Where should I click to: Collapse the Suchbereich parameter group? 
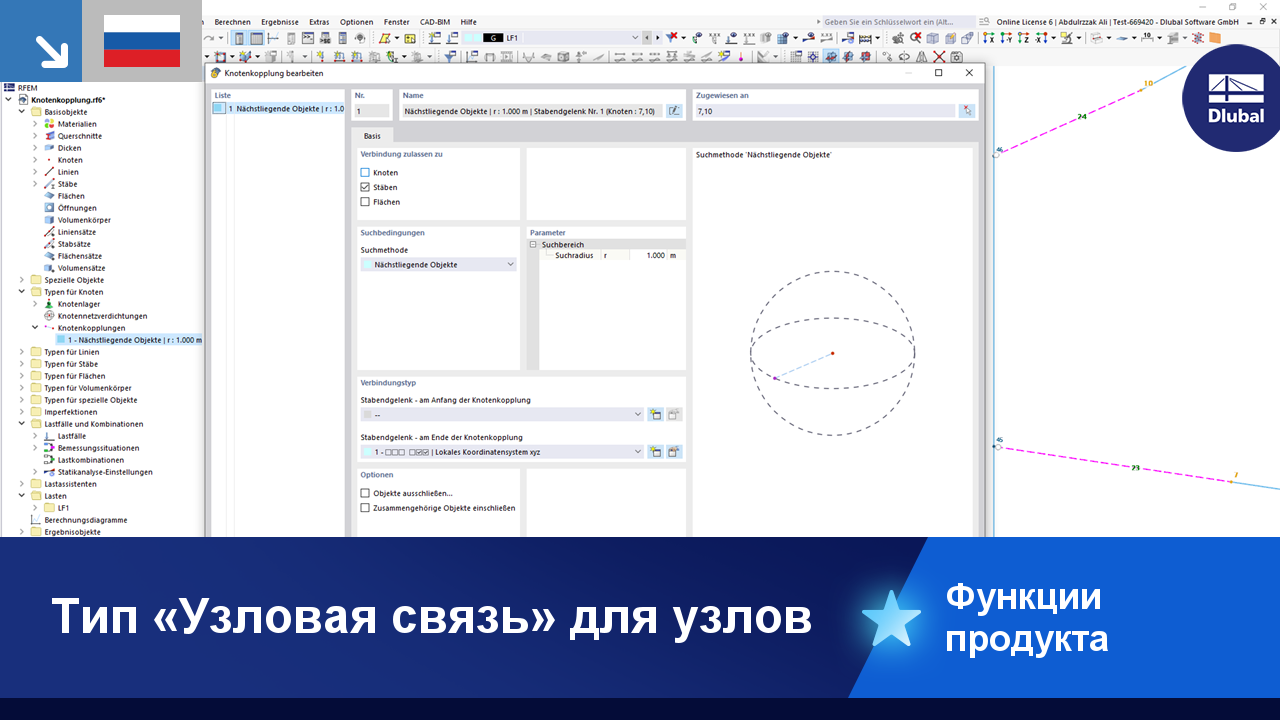pyautogui.click(x=533, y=244)
